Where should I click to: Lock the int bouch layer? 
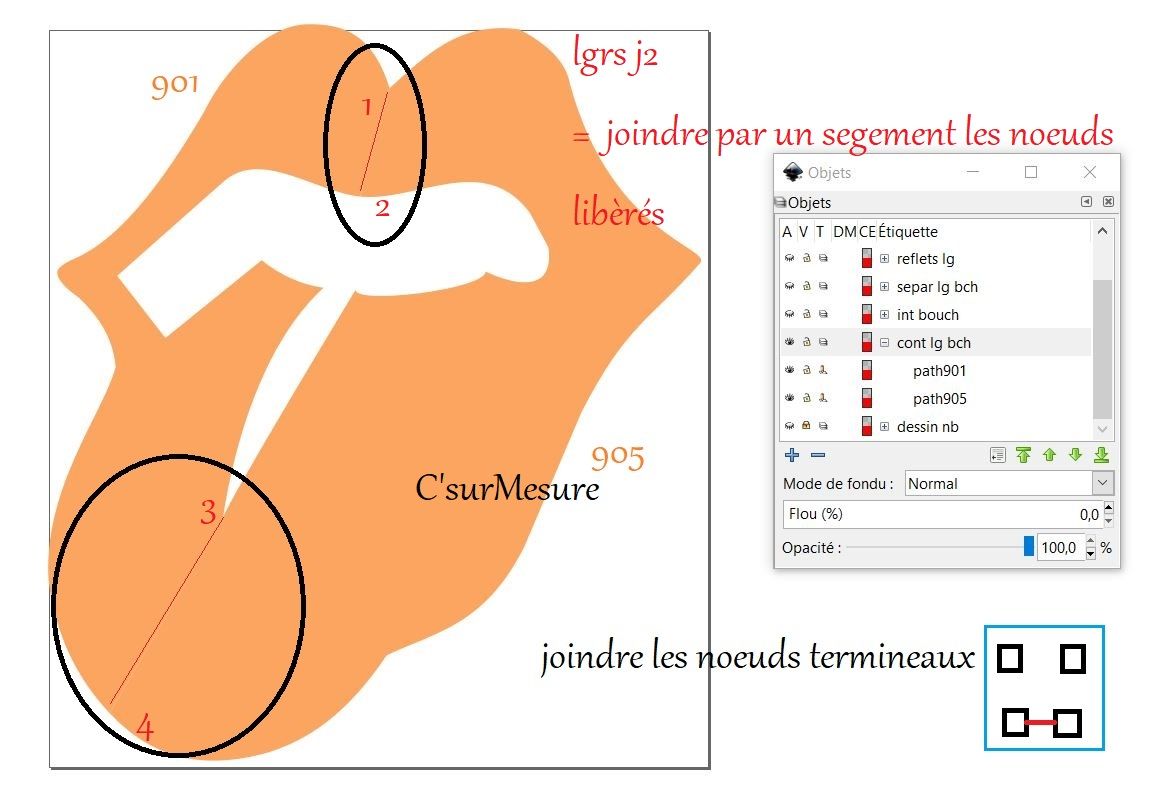click(807, 314)
